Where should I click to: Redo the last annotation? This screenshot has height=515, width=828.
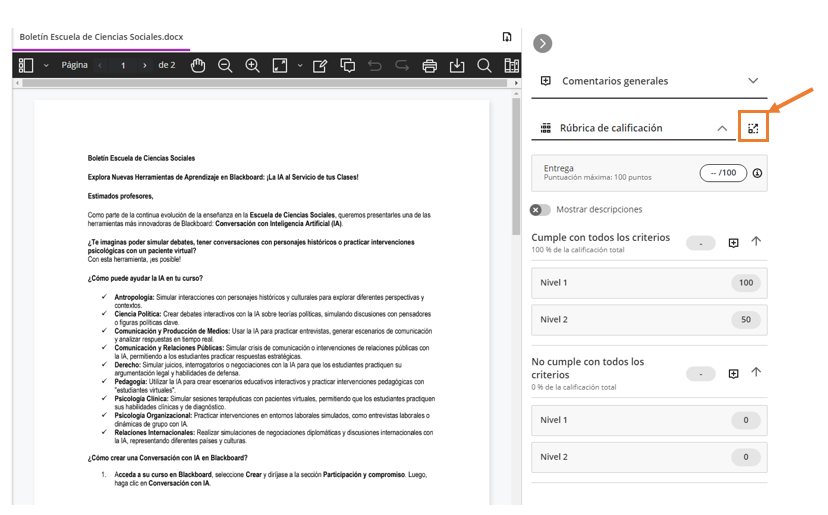pyautogui.click(x=402, y=65)
